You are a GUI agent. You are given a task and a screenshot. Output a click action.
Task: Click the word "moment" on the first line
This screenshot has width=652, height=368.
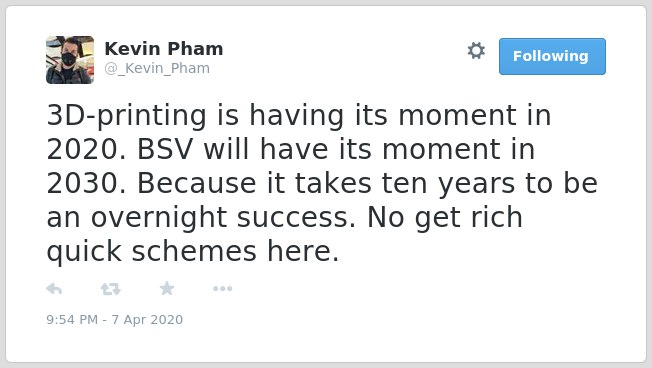(x=457, y=116)
